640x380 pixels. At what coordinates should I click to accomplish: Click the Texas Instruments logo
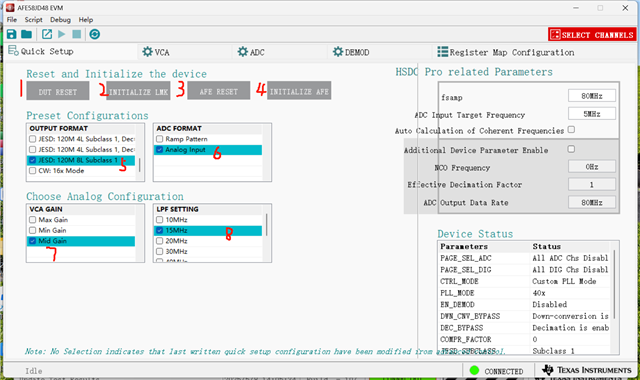[x=586, y=370]
